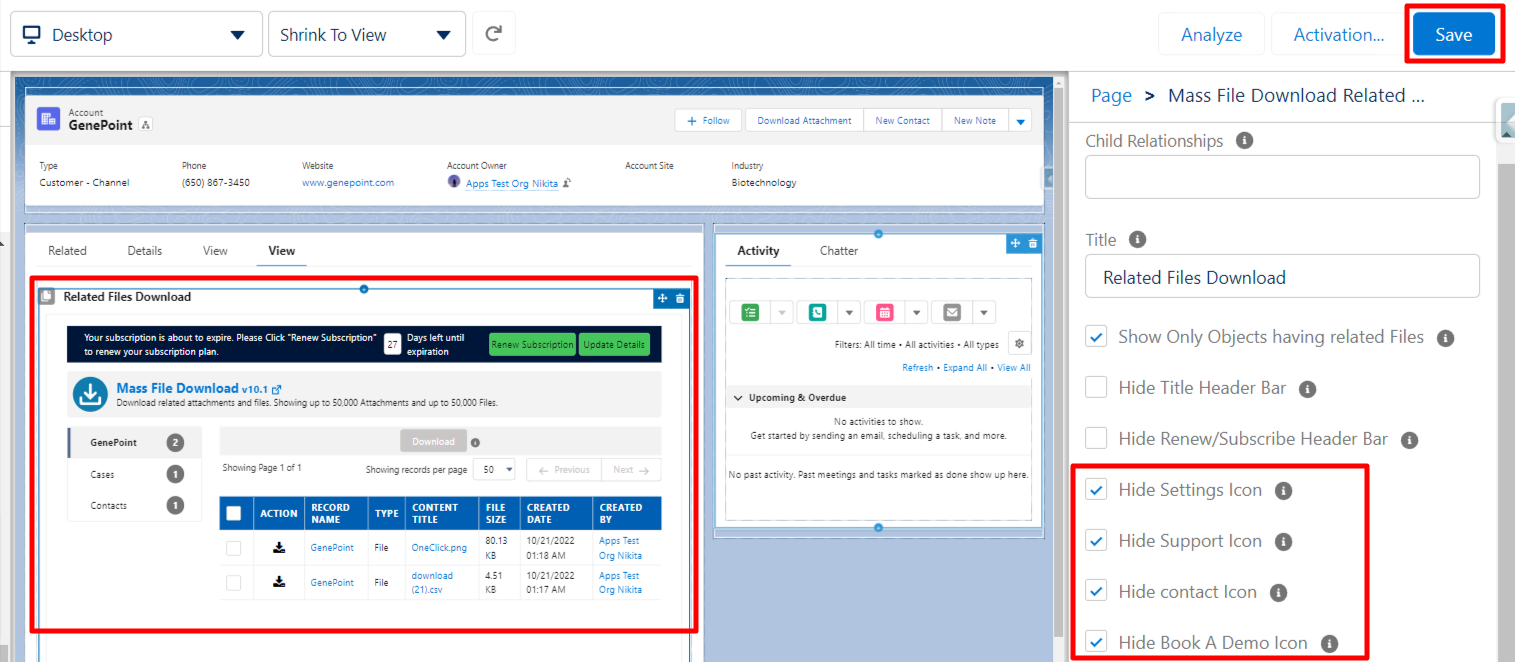This screenshot has width=1515, height=662.
Task: Click the teal Log a Call phone icon
Action: tap(818, 312)
